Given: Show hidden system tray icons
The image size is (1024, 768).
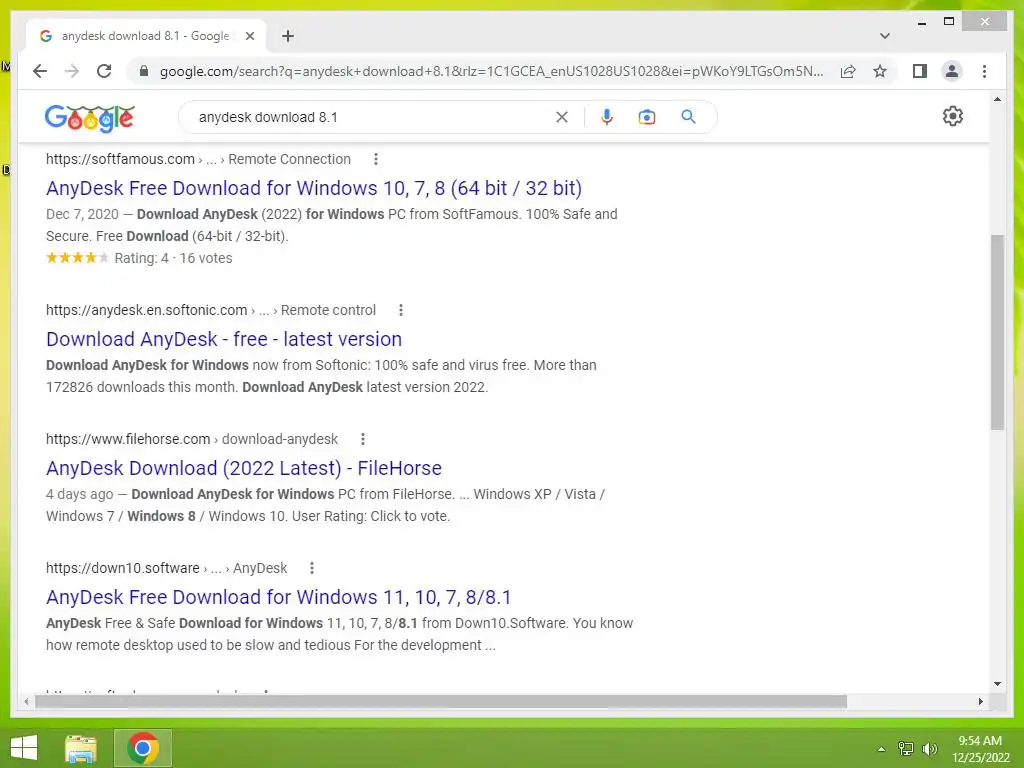Looking at the screenshot, I should click(x=881, y=749).
